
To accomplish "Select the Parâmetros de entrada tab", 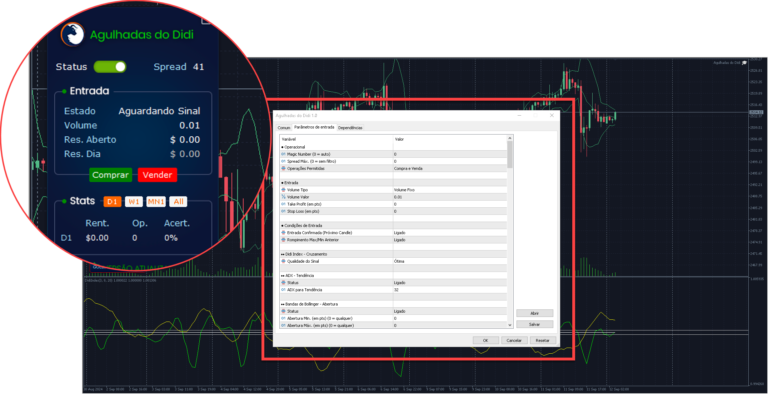I will tap(314, 127).
